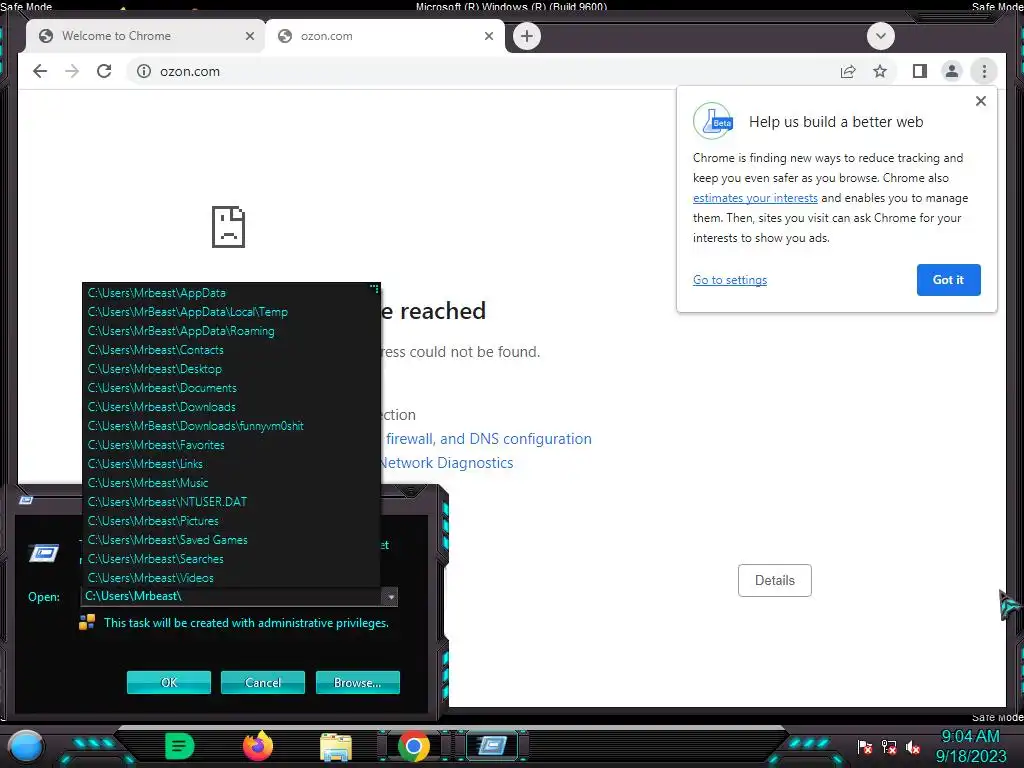
Task: Open the estimates your interests link
Action: [x=755, y=198]
